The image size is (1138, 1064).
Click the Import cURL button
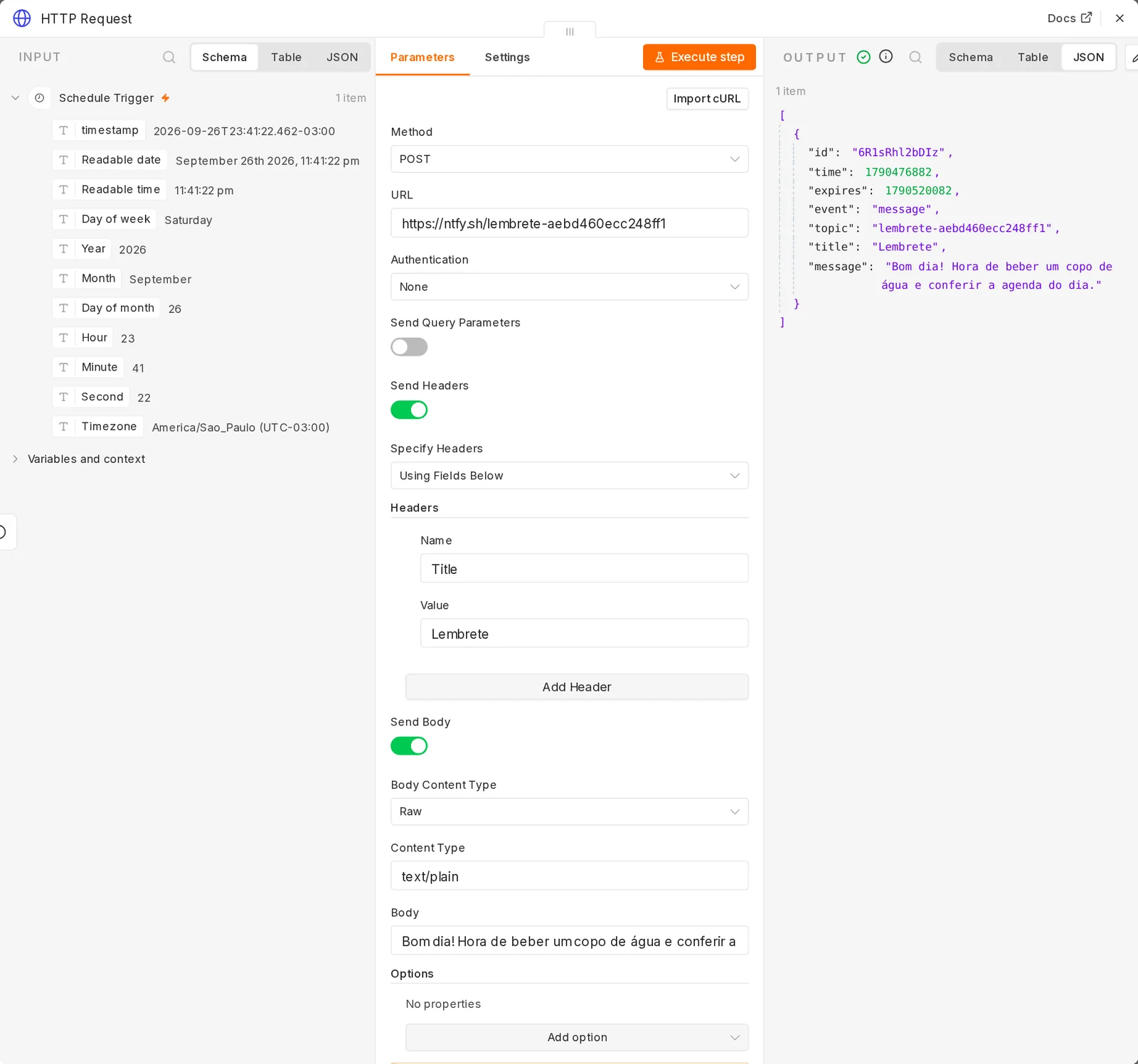click(x=707, y=98)
